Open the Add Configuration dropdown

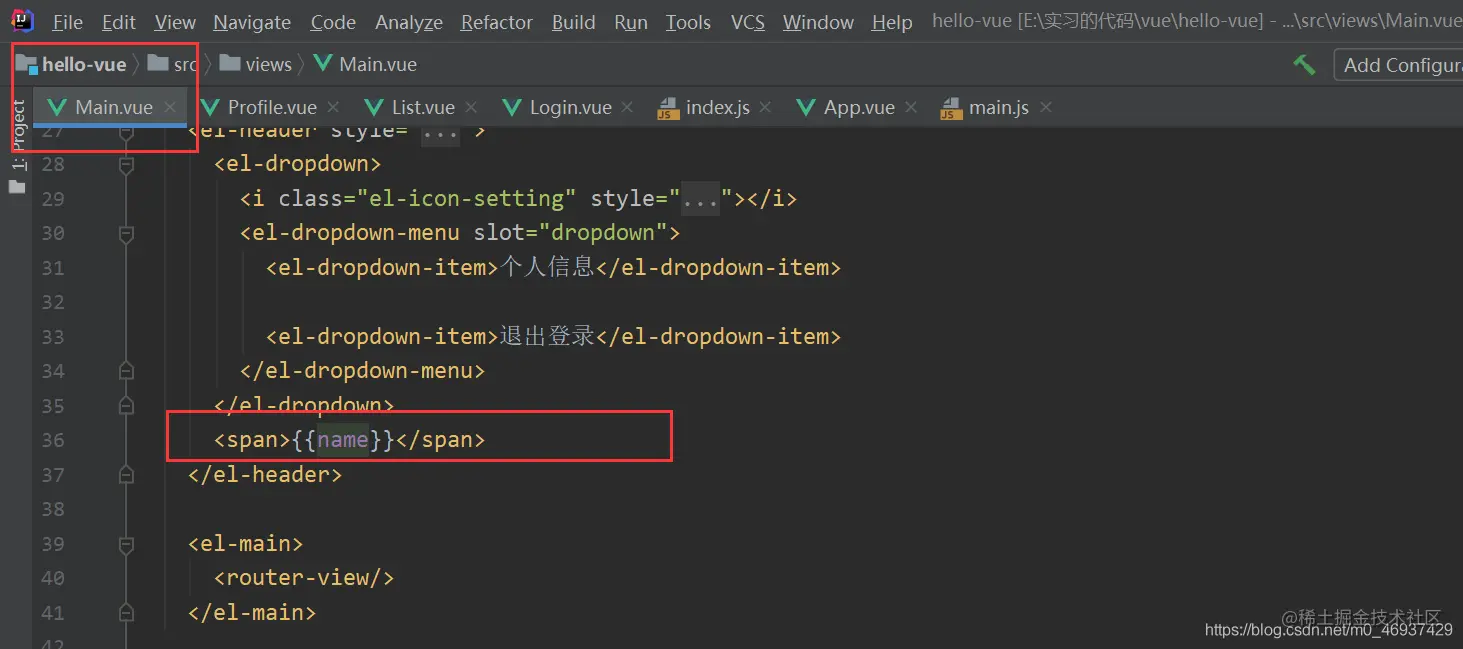point(1400,65)
